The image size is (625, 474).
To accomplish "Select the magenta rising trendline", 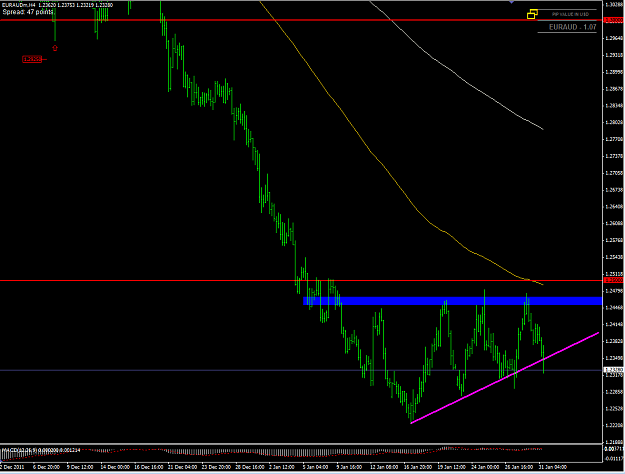I will 505,378.
